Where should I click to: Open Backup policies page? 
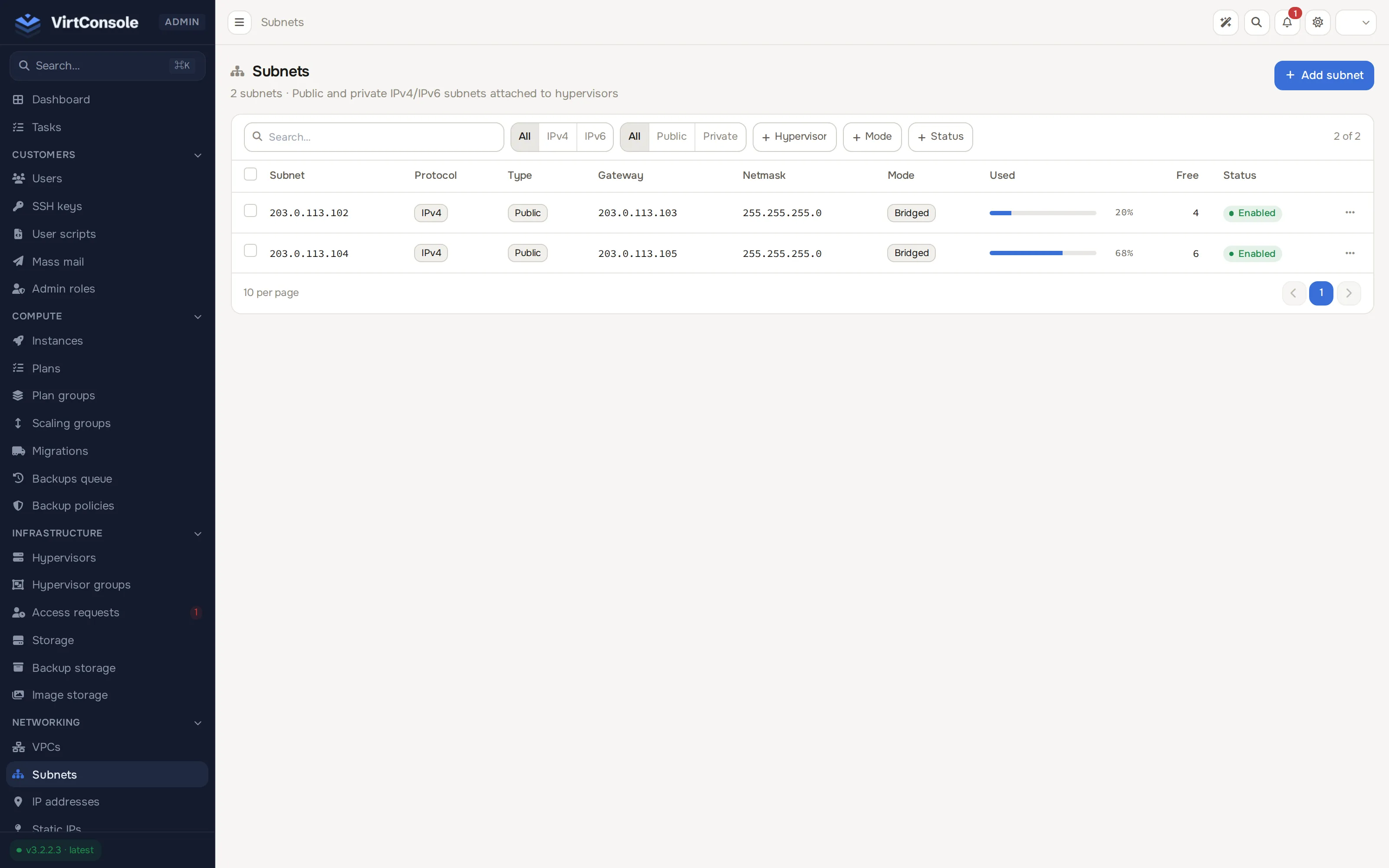click(x=107, y=505)
